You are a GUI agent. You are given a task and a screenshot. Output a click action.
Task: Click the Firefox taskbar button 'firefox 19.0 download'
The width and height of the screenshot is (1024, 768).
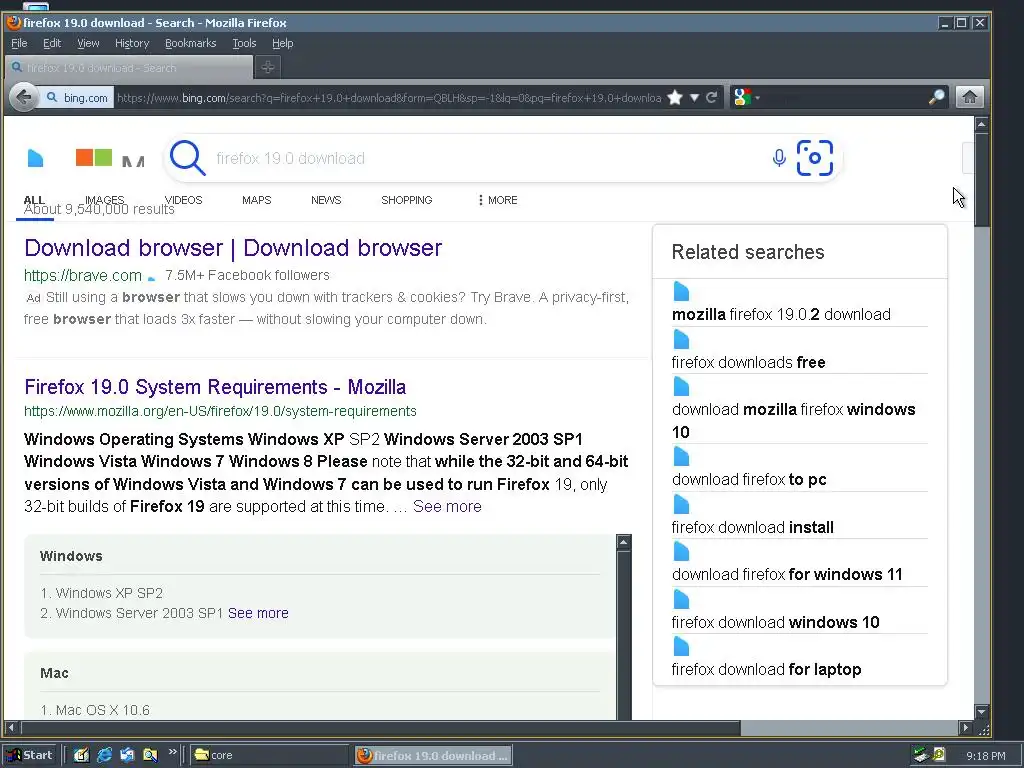tap(433, 756)
